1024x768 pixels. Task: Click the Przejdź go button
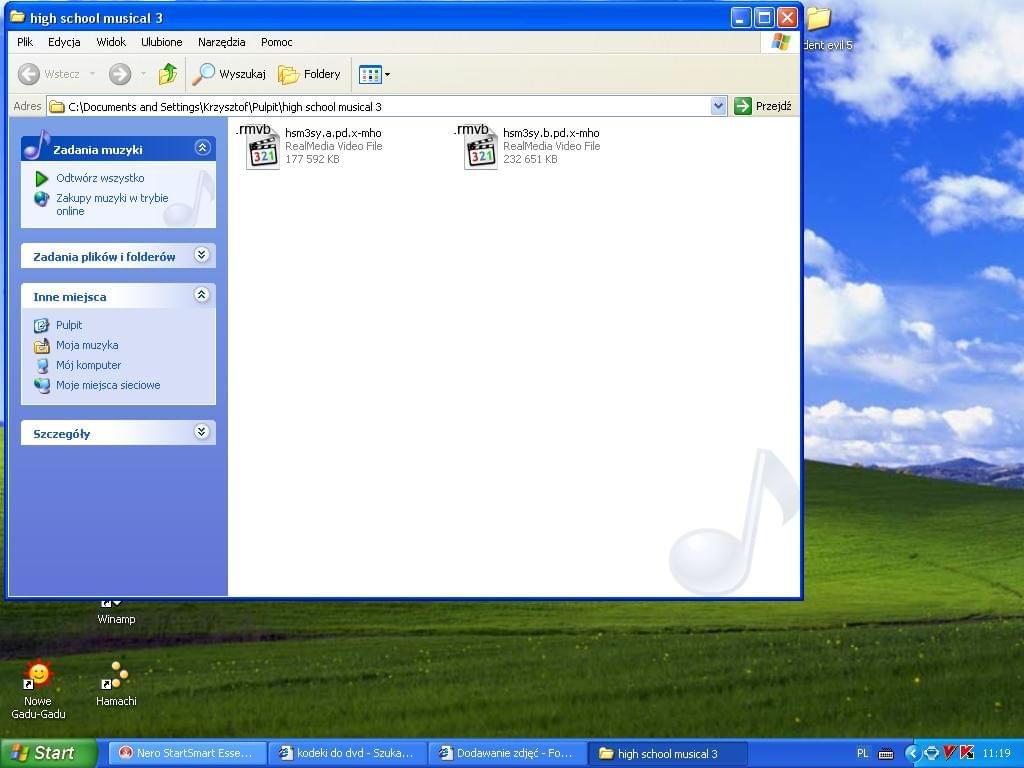click(x=763, y=106)
